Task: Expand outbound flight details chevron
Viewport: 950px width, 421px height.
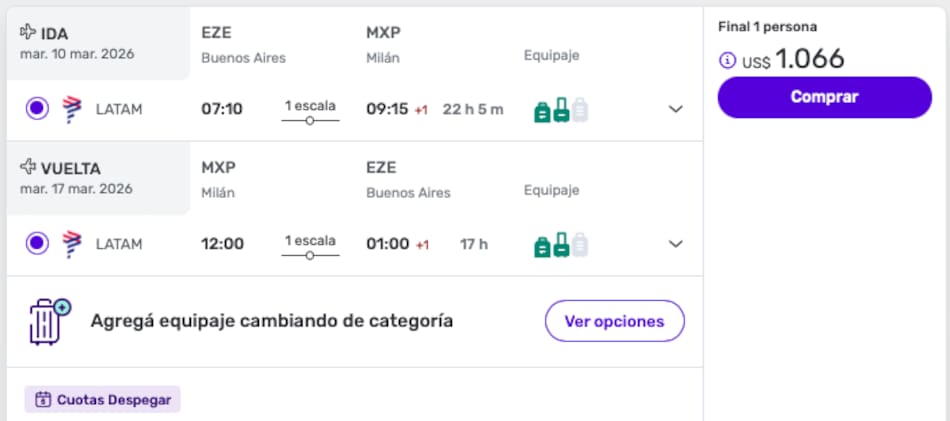Action: coord(676,109)
